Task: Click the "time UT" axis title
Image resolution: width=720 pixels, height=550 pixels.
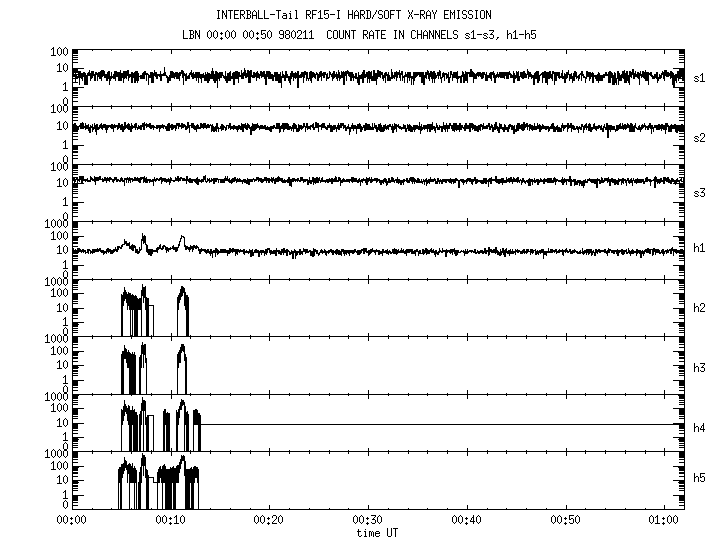Action: click(378, 534)
